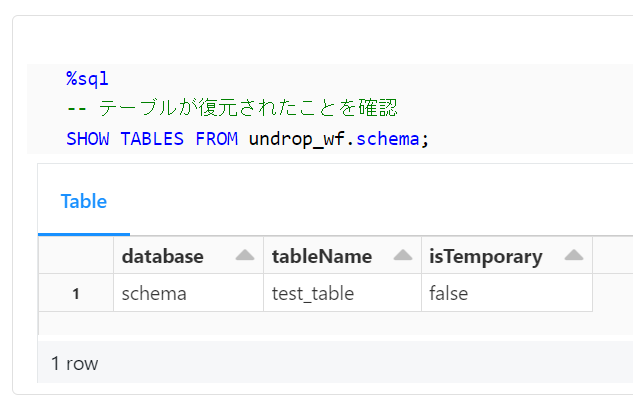The height and width of the screenshot is (405, 633).
Task: Click the schema cell in database column
Action: point(154,294)
